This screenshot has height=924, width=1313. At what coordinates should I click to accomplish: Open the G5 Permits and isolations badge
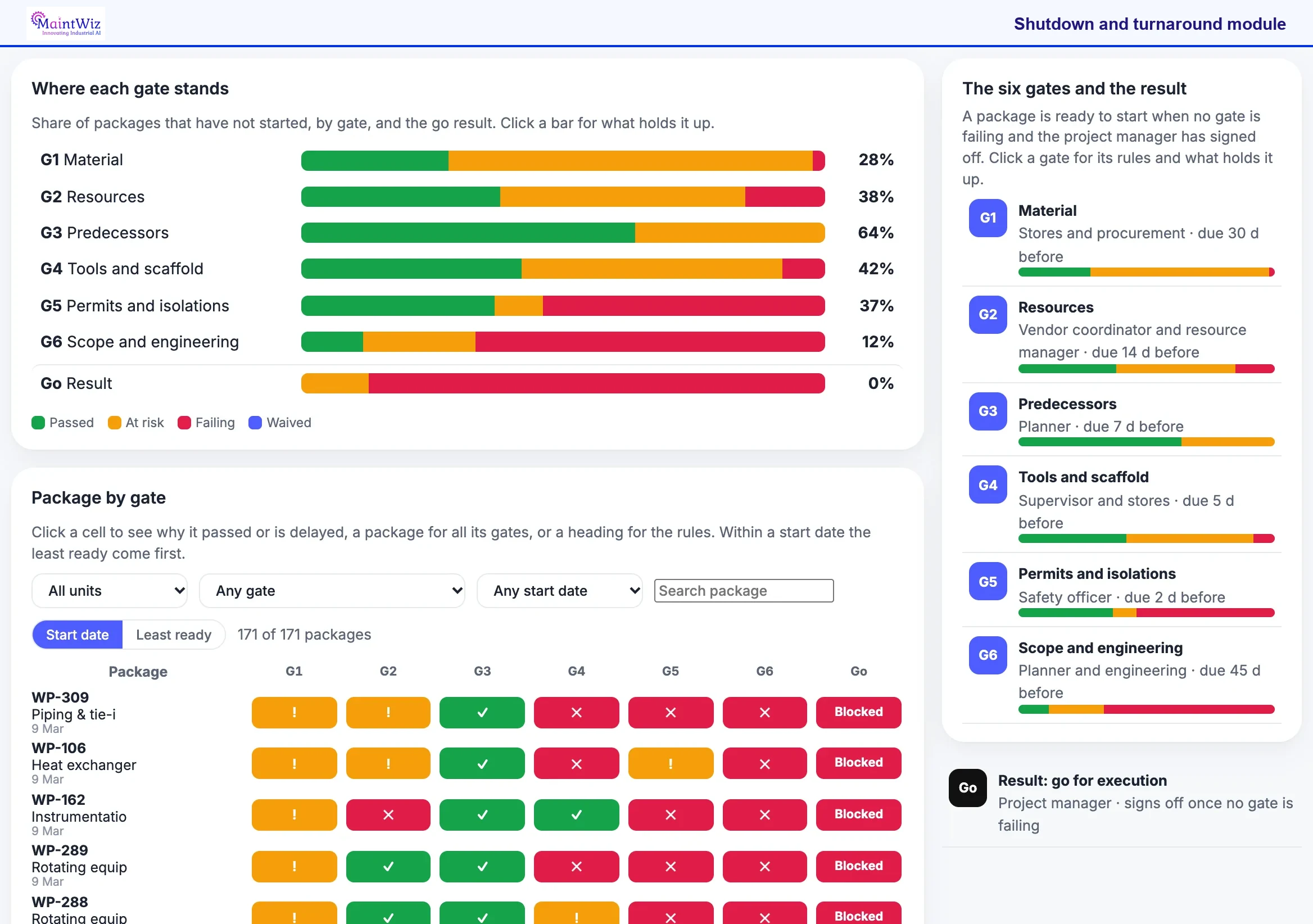point(988,582)
